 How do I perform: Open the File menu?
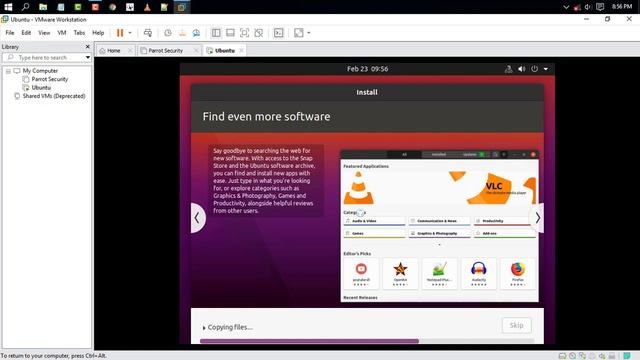click(10, 33)
